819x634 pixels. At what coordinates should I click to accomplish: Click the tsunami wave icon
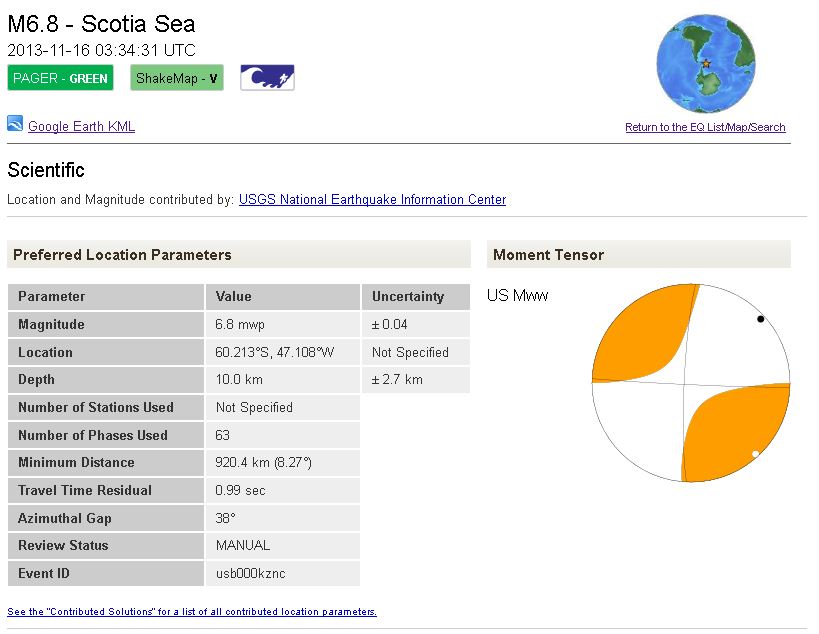[267, 78]
